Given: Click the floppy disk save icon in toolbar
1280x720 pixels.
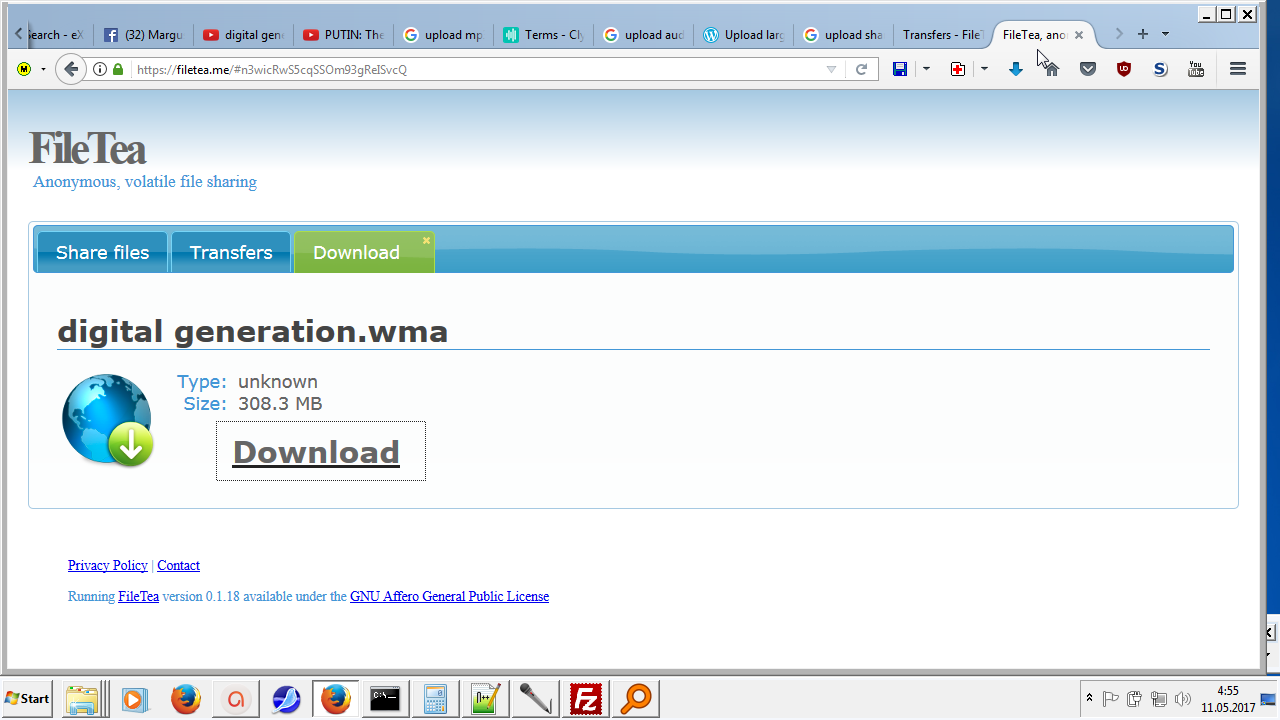Looking at the screenshot, I should (900, 69).
